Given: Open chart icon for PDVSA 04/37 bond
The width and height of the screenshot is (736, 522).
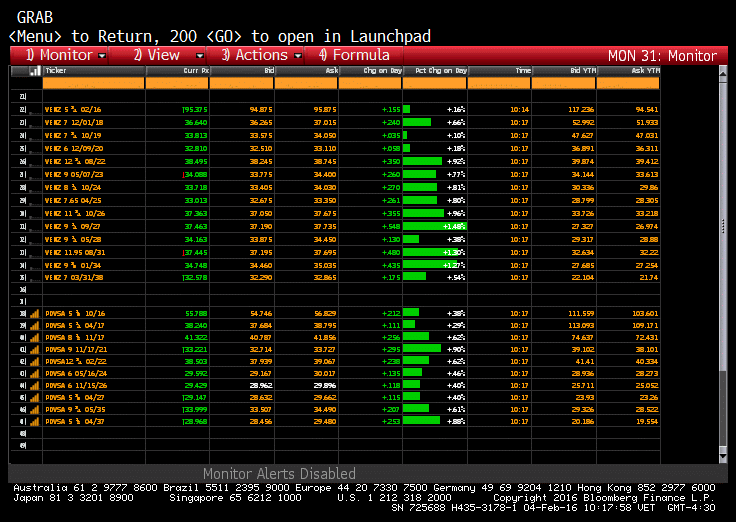Looking at the screenshot, I should 35,422.
